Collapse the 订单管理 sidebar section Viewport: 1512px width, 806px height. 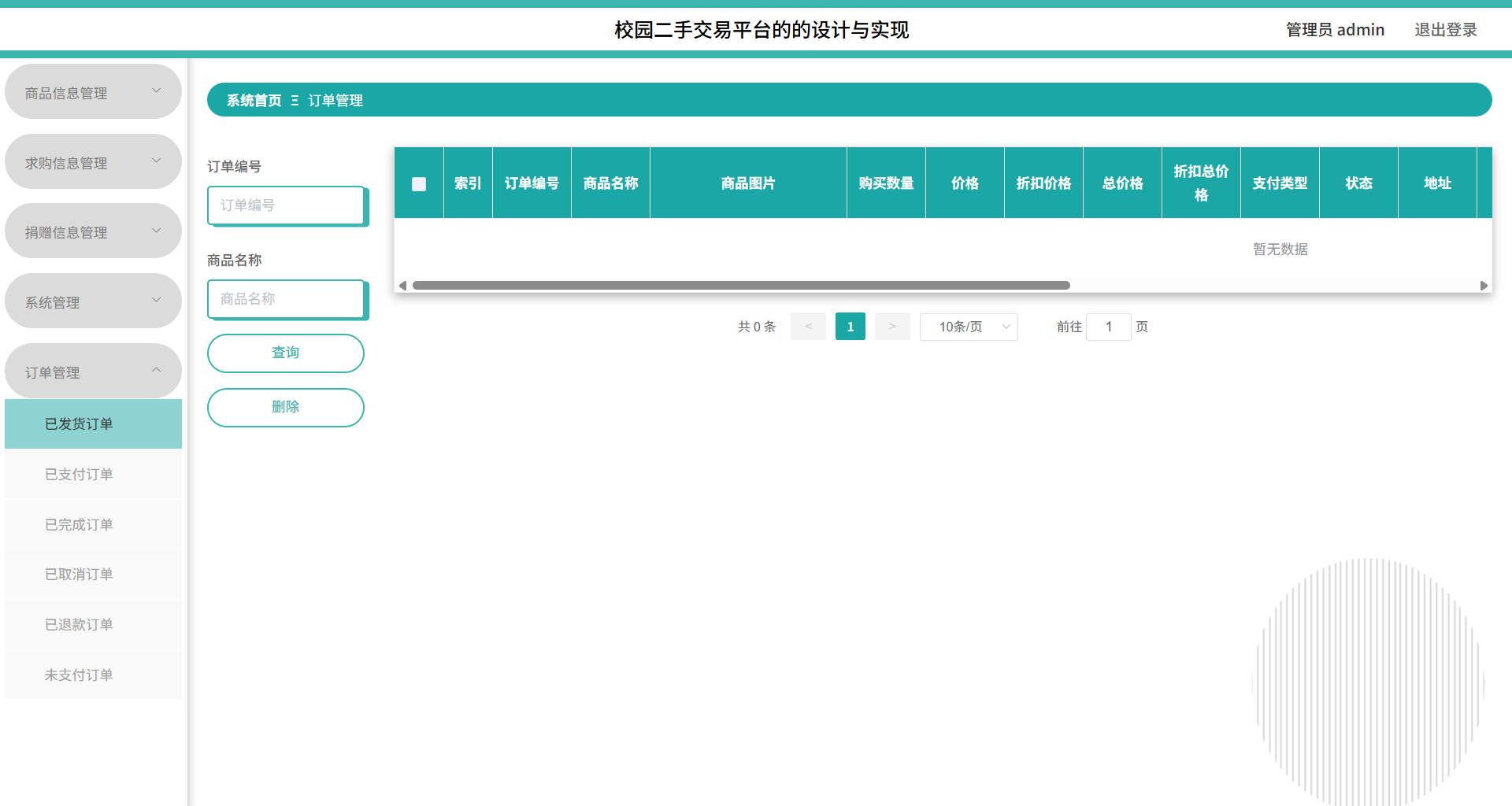point(93,371)
